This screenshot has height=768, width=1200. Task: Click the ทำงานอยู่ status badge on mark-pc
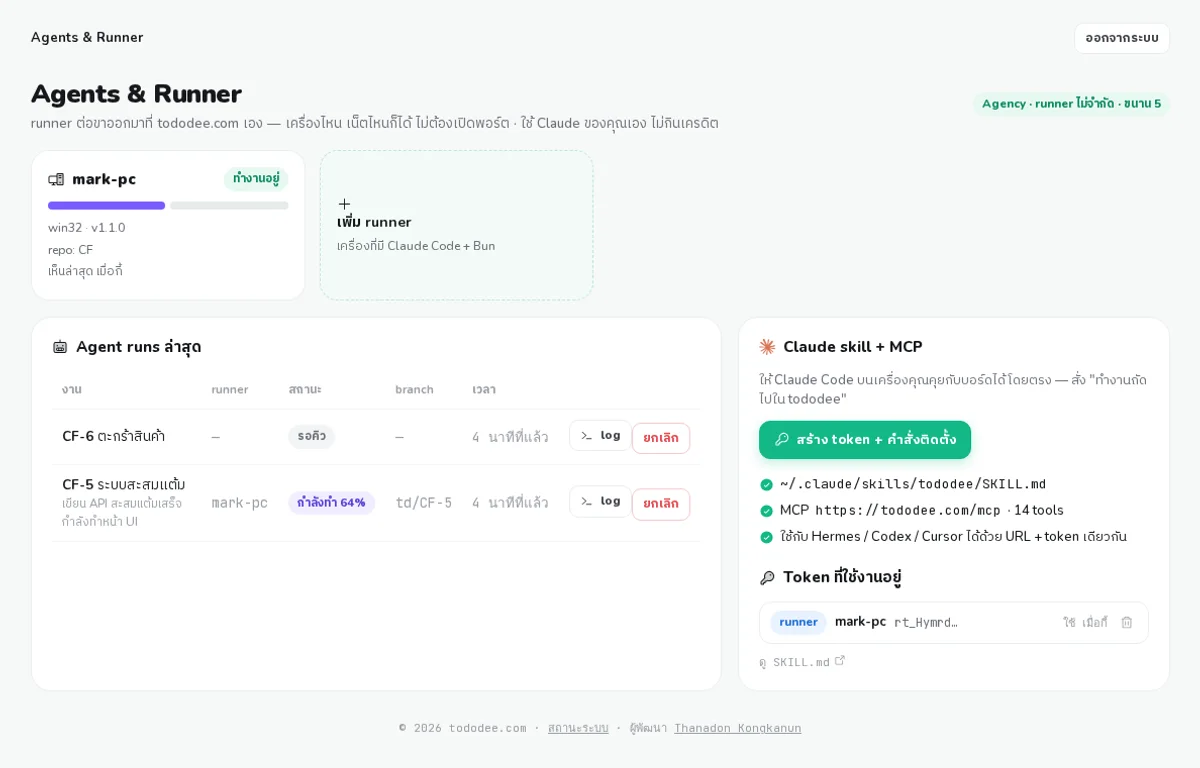tap(256, 179)
